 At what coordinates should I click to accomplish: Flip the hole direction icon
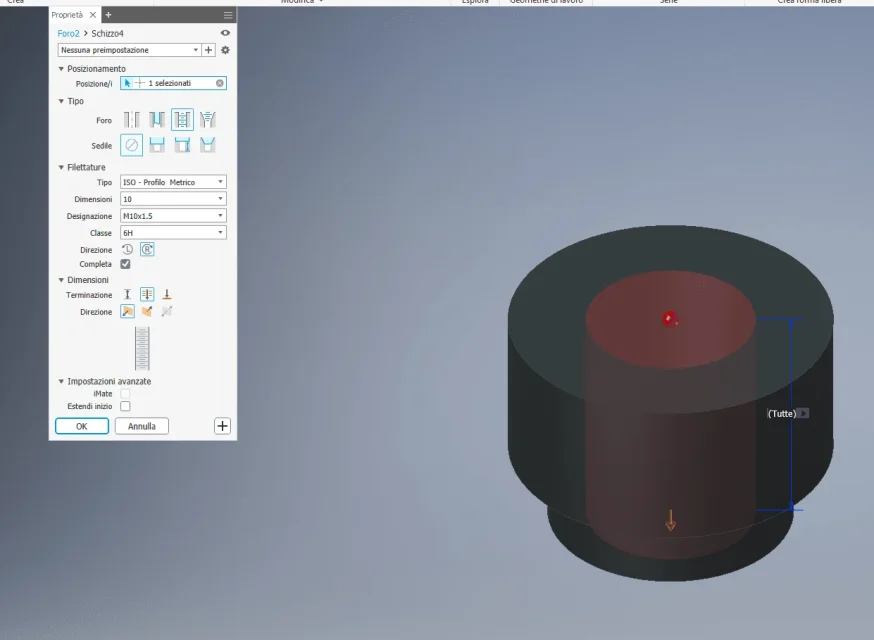tap(147, 312)
